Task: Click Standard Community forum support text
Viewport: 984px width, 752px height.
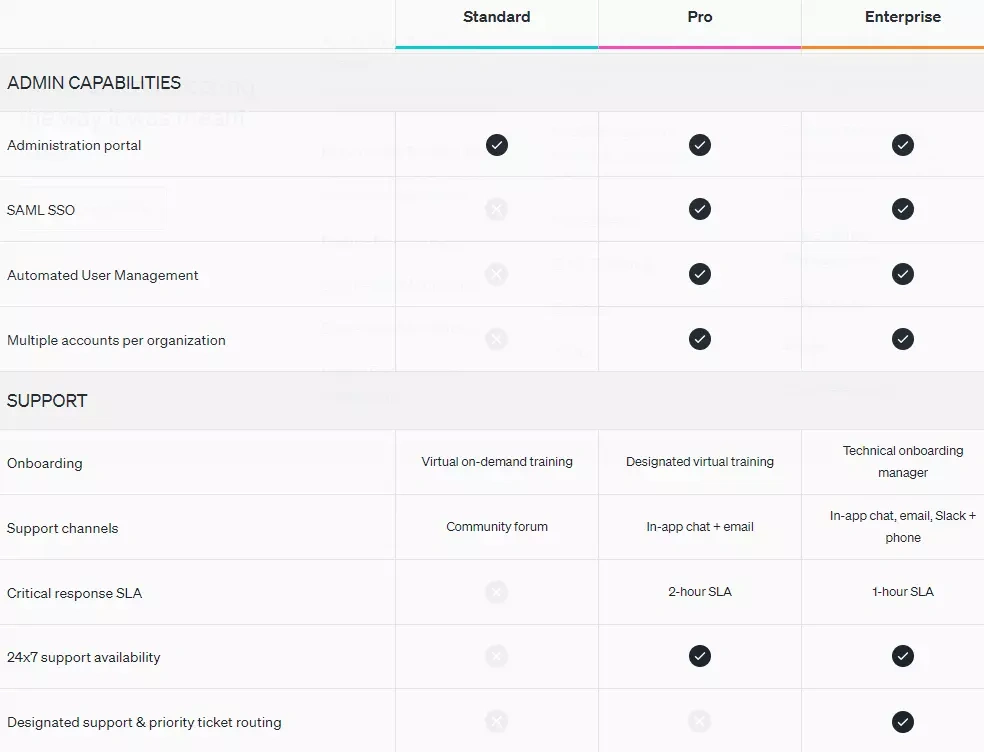Action: click(497, 527)
